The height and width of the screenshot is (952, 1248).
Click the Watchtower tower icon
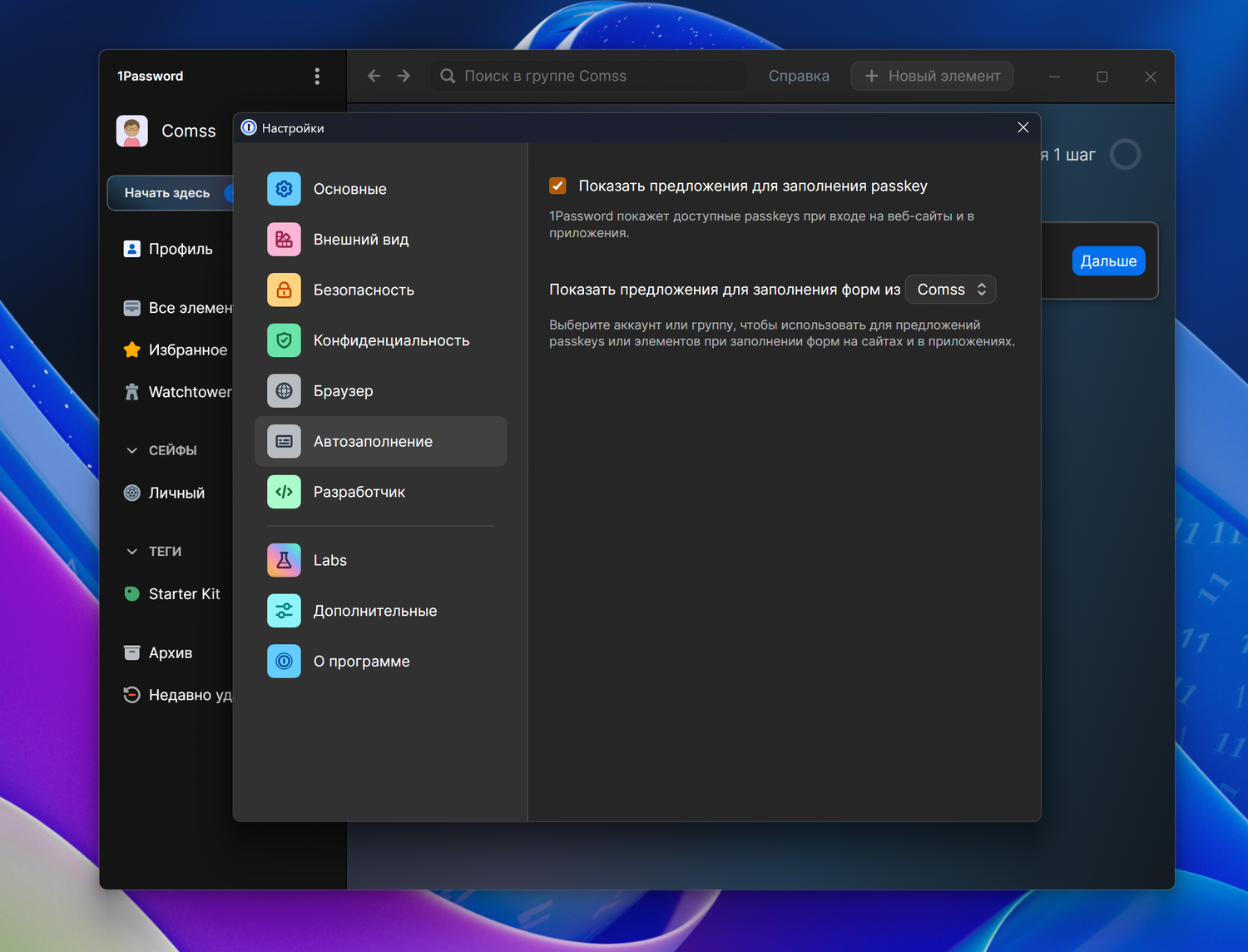(131, 392)
